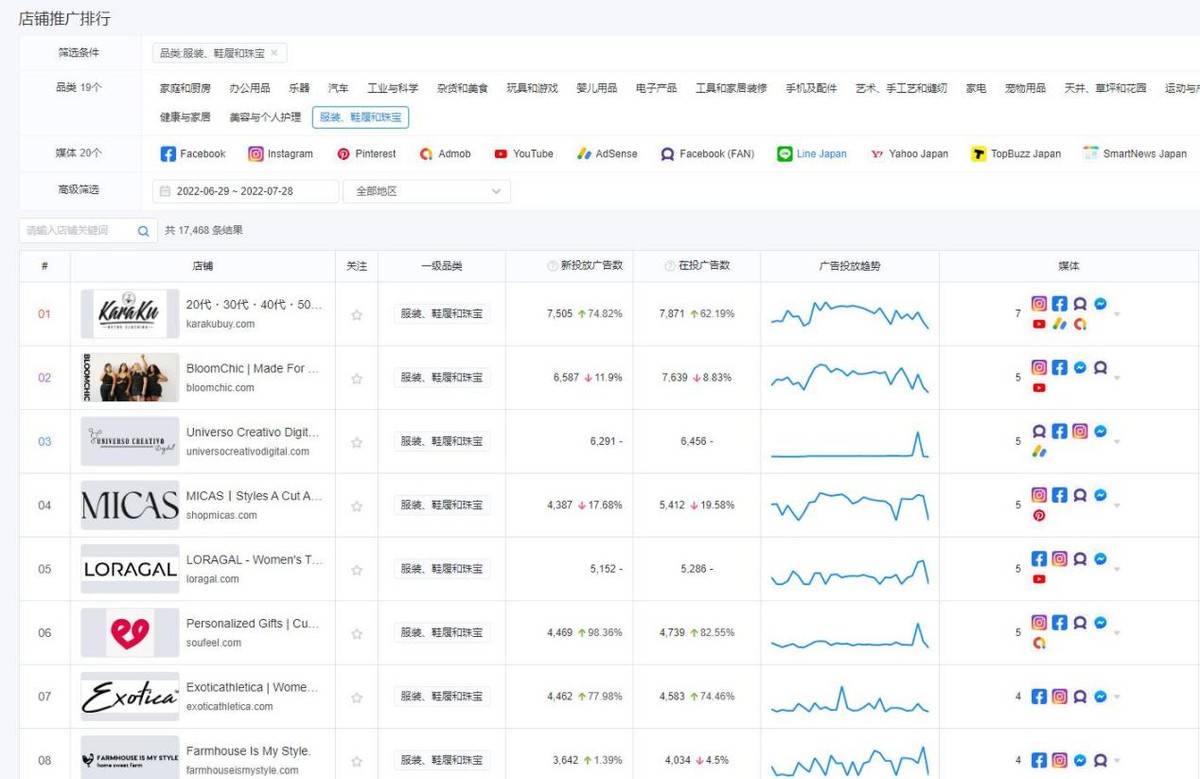Expand media list for KaraKu row
The height and width of the screenshot is (779, 1200).
(x=1117, y=315)
